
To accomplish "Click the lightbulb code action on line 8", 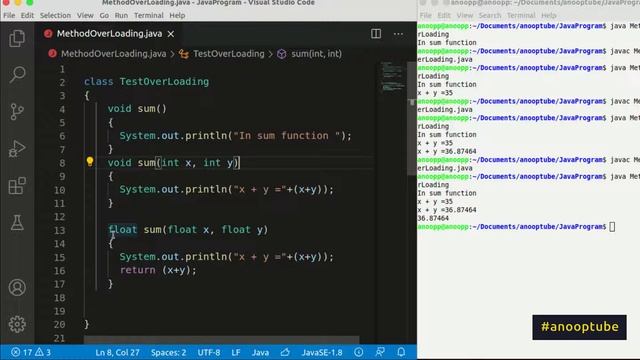I will pyautogui.click(x=90, y=162).
